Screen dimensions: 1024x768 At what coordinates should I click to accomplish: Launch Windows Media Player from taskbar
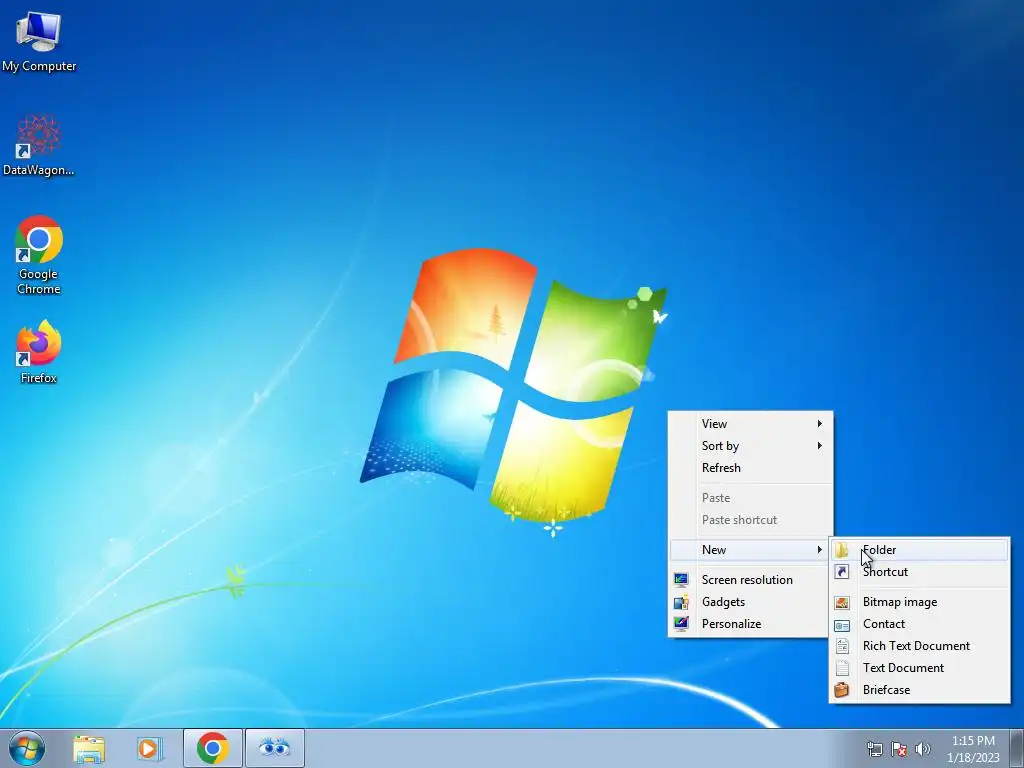tap(149, 748)
